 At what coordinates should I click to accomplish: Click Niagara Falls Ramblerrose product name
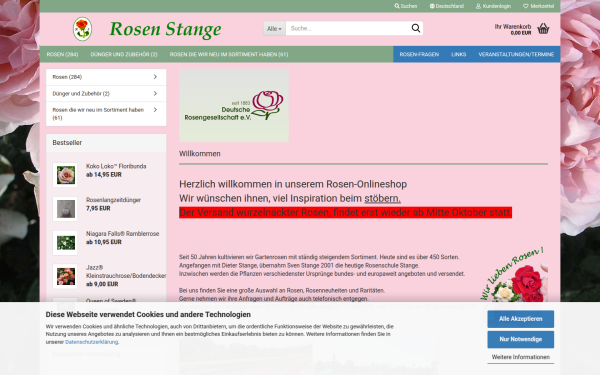click(122, 233)
